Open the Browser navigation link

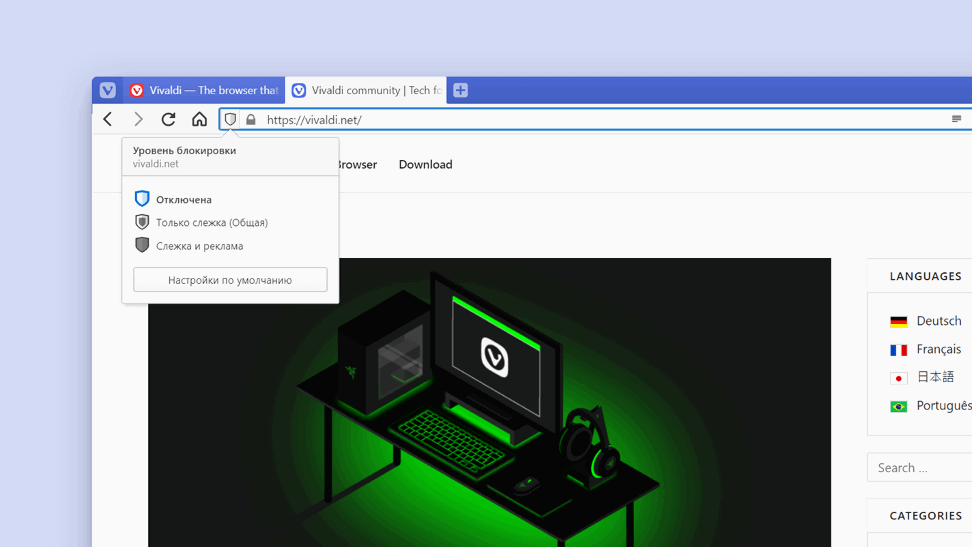(358, 164)
